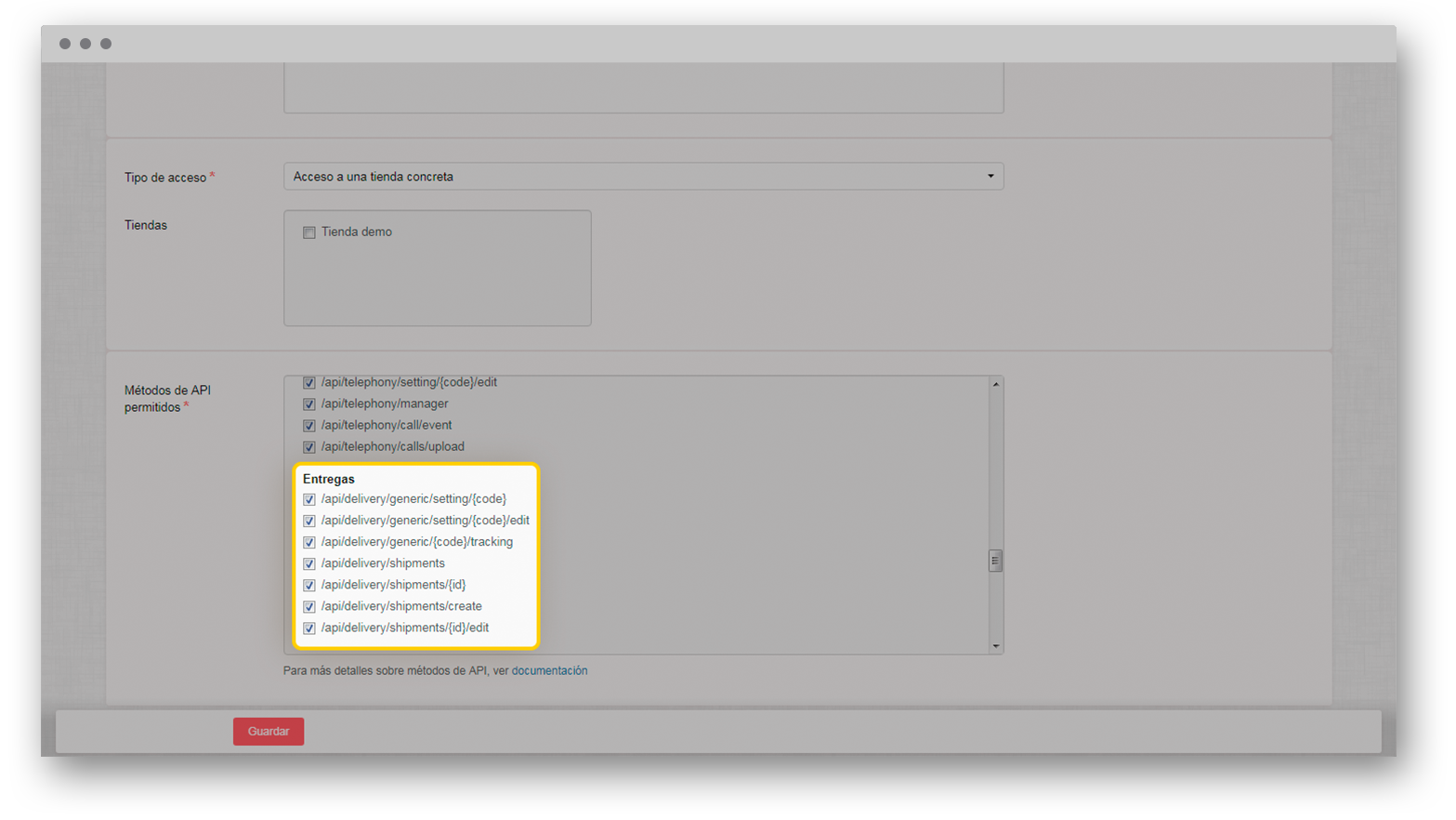Toggle /api/delivery/shipments/{id} checkbox
This screenshot has width=1456, height=820.
309,586
